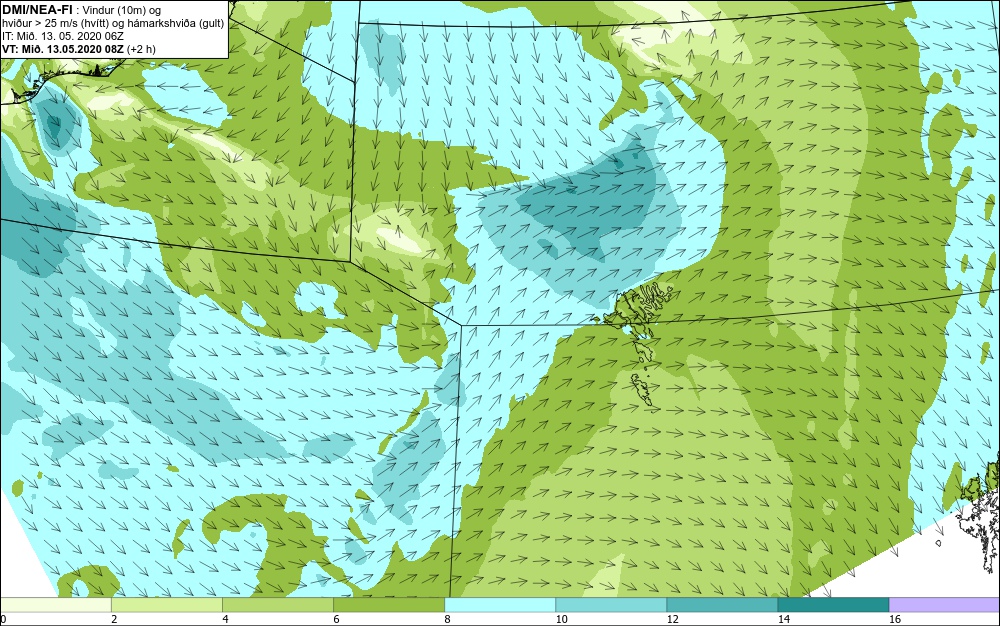
Task: Click the 'hviður > 25 m/s' description line
Action: tap(113, 23)
